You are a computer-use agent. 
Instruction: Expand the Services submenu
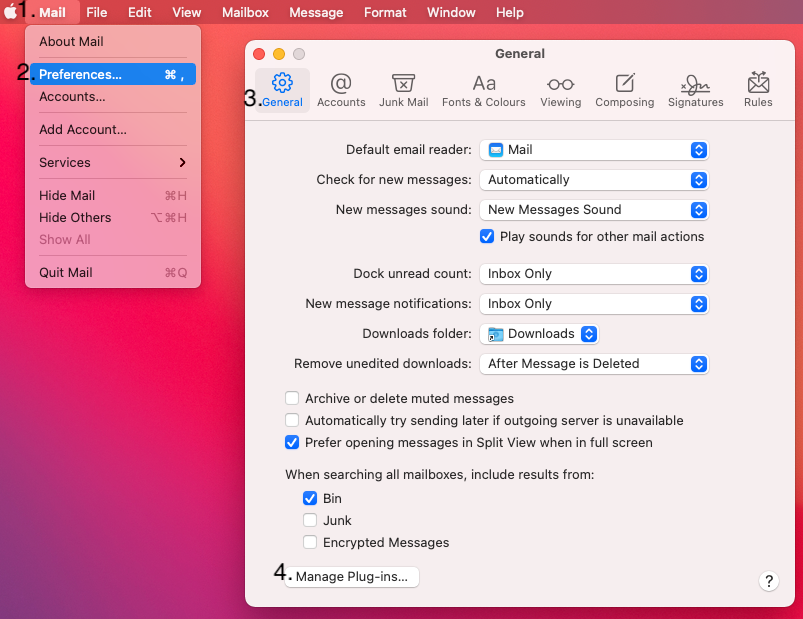click(113, 162)
